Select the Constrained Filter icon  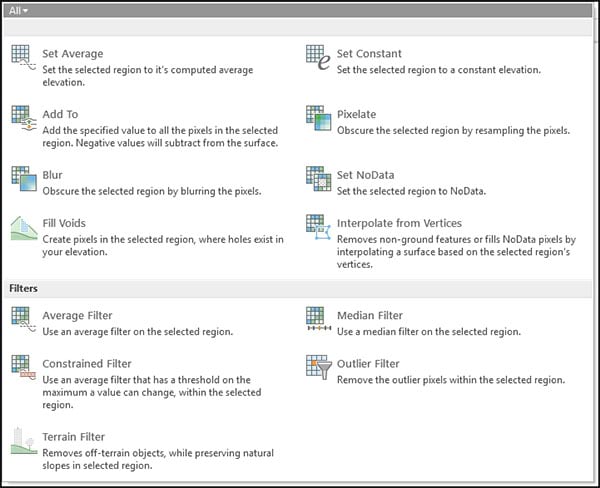pos(23,368)
